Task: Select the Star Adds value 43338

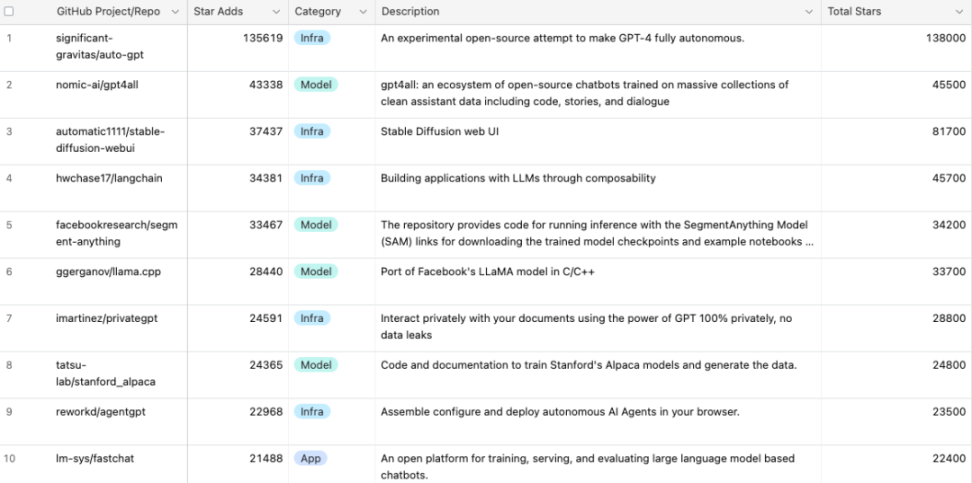Action: point(266,84)
